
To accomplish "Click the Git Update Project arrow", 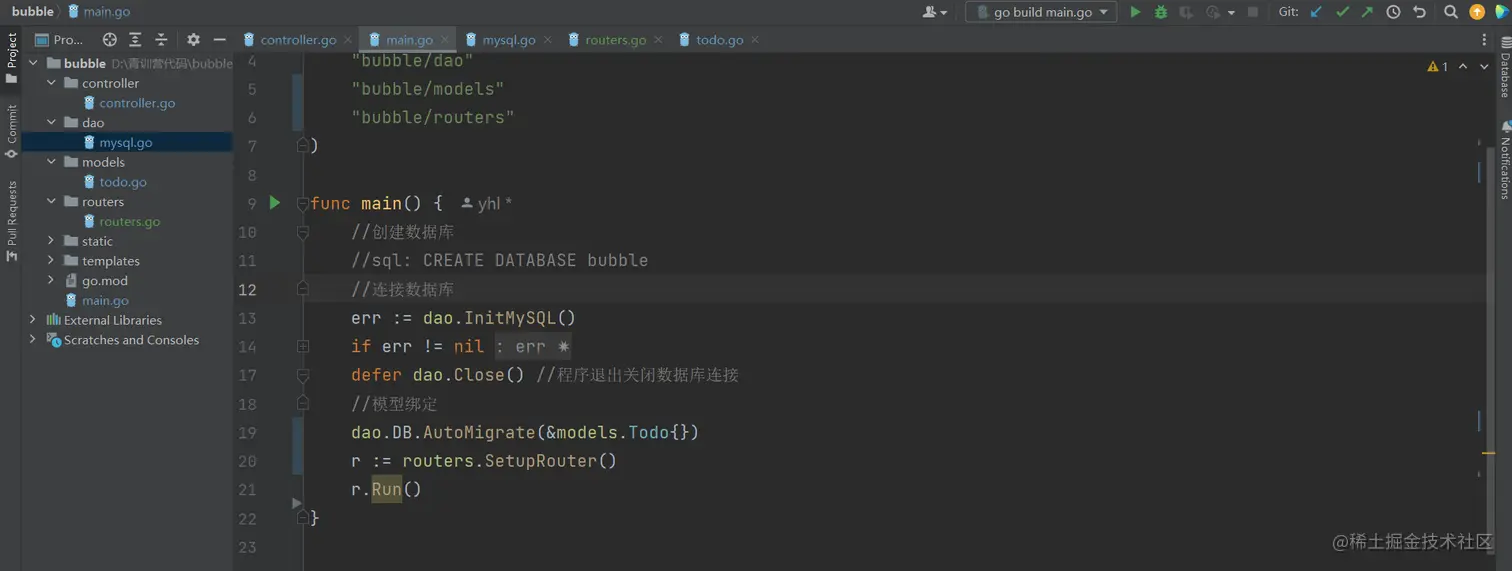I will pos(1316,12).
